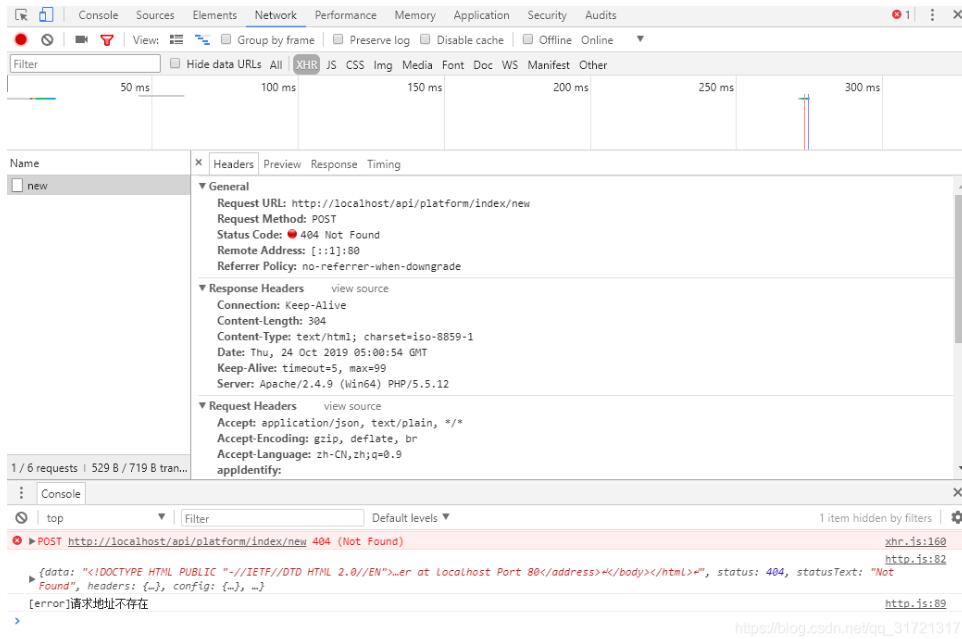
Task: Open console settings gear icon
Action: pyautogui.click(x=955, y=518)
